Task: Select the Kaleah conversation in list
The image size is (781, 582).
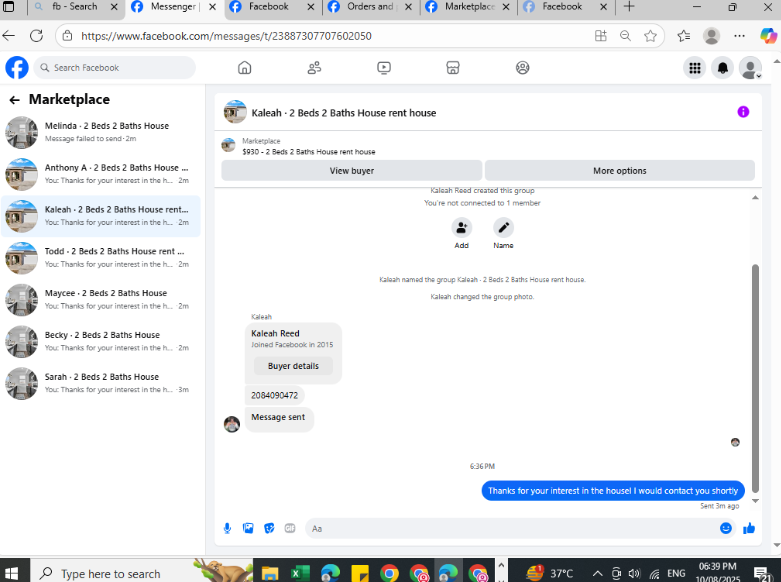Action: click(x=101, y=216)
